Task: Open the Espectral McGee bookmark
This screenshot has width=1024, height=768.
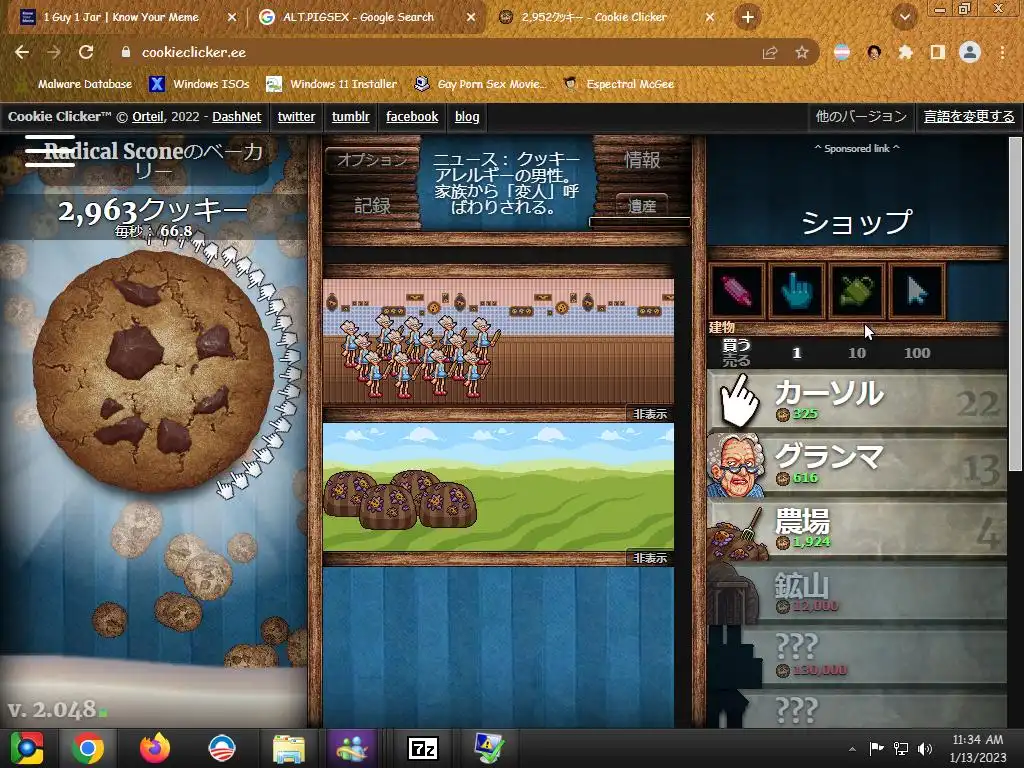Action: (x=619, y=84)
